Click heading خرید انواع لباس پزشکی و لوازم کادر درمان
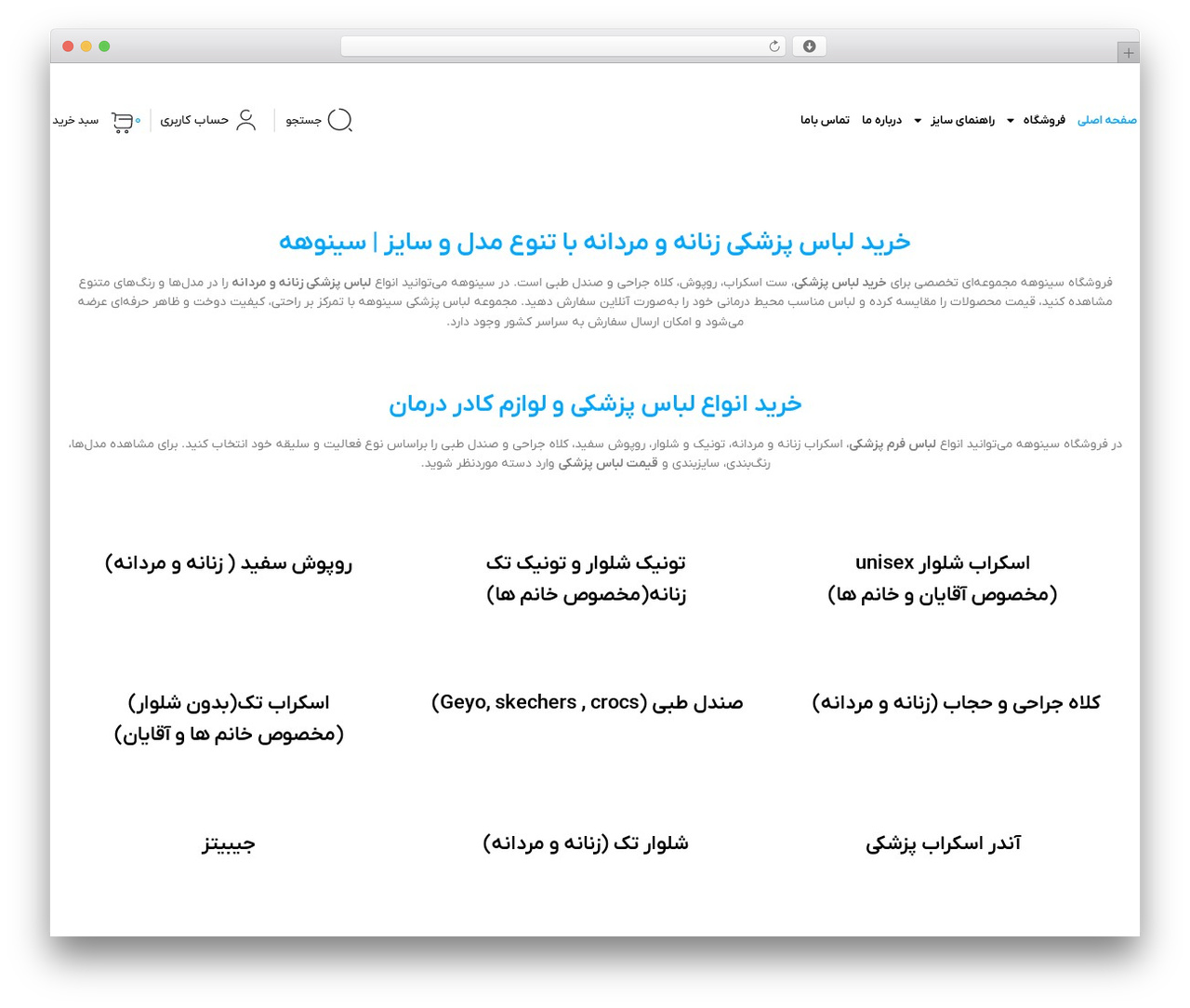This screenshot has width=1190, height=1008. coord(595,404)
